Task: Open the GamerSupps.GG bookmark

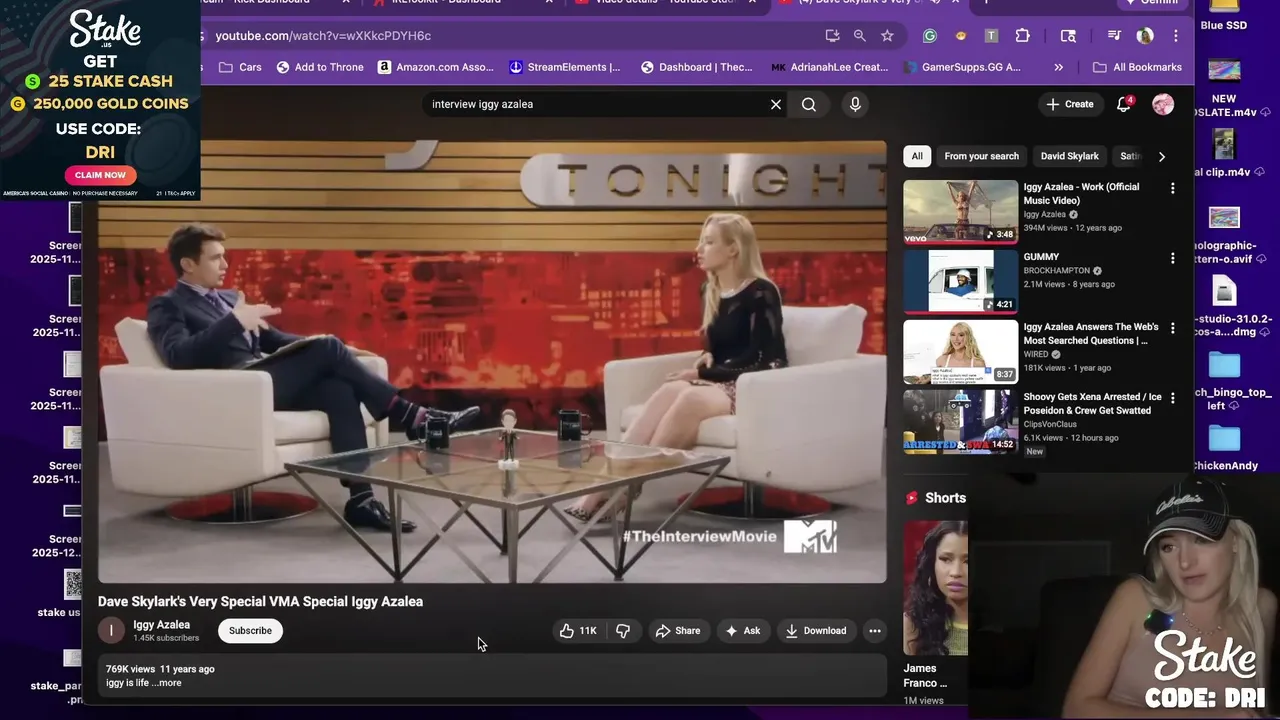Action: 962,67
